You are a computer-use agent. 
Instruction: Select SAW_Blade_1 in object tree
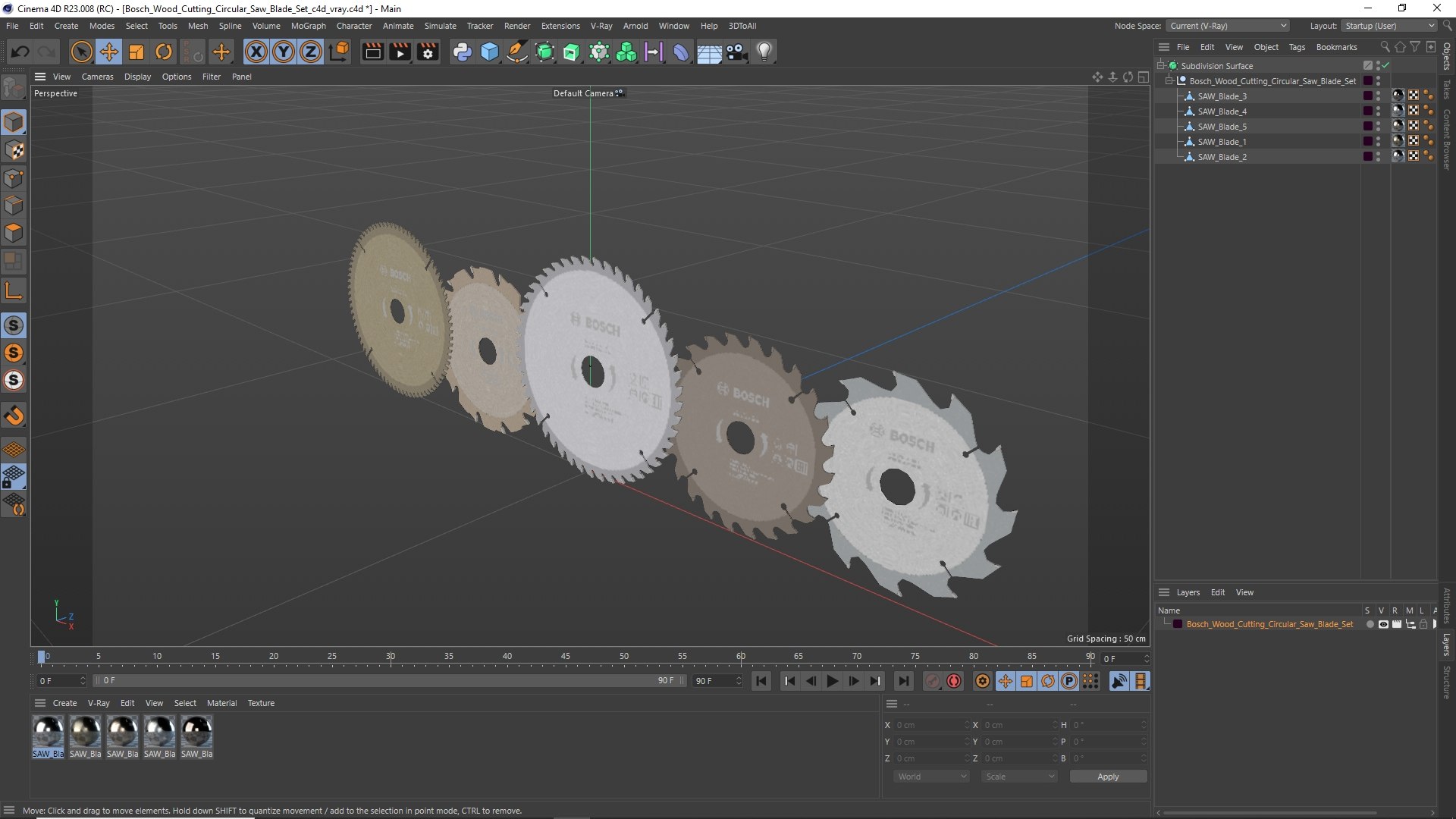pyautogui.click(x=1222, y=142)
